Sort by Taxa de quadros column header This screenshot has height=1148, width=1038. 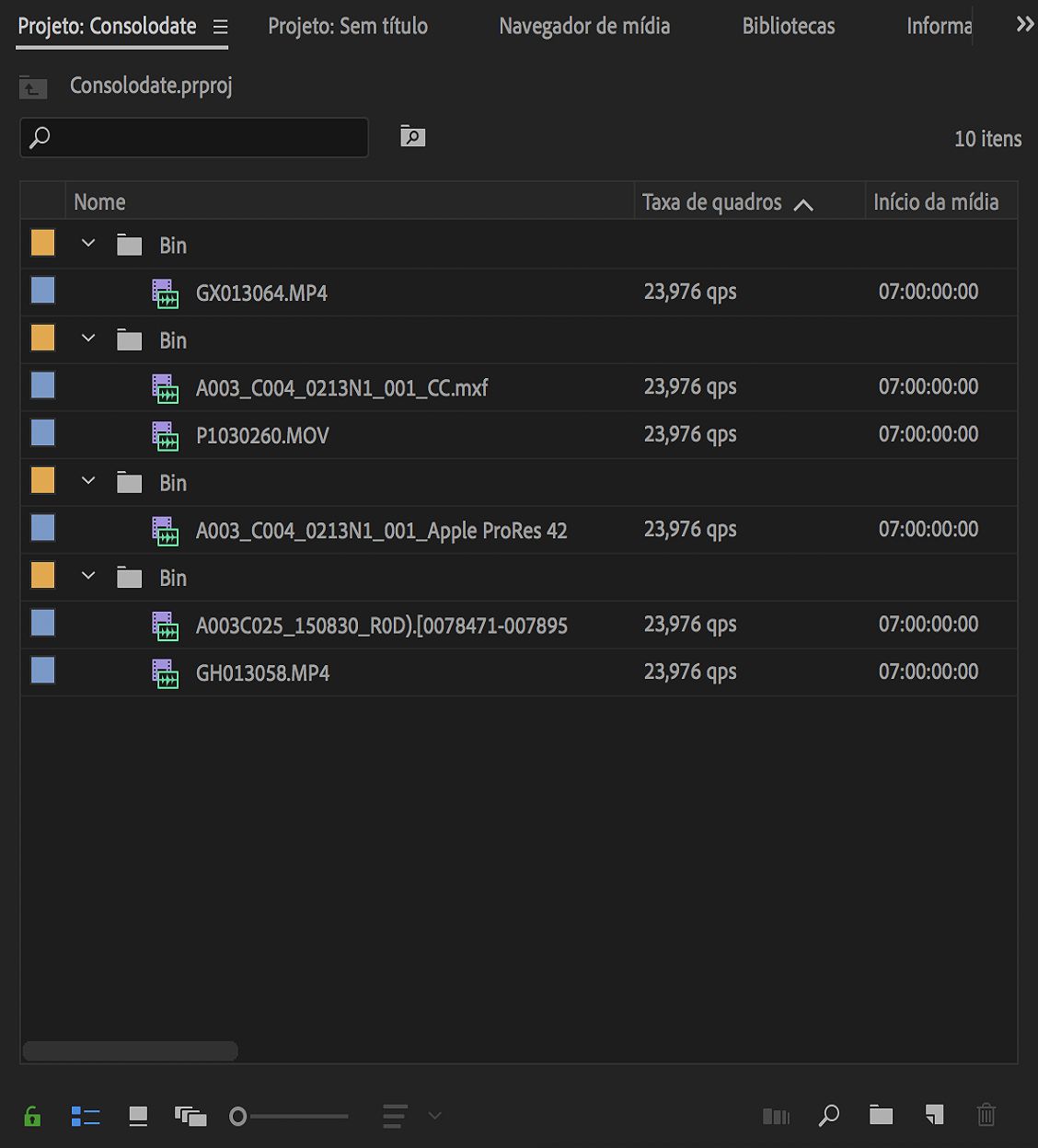(712, 202)
